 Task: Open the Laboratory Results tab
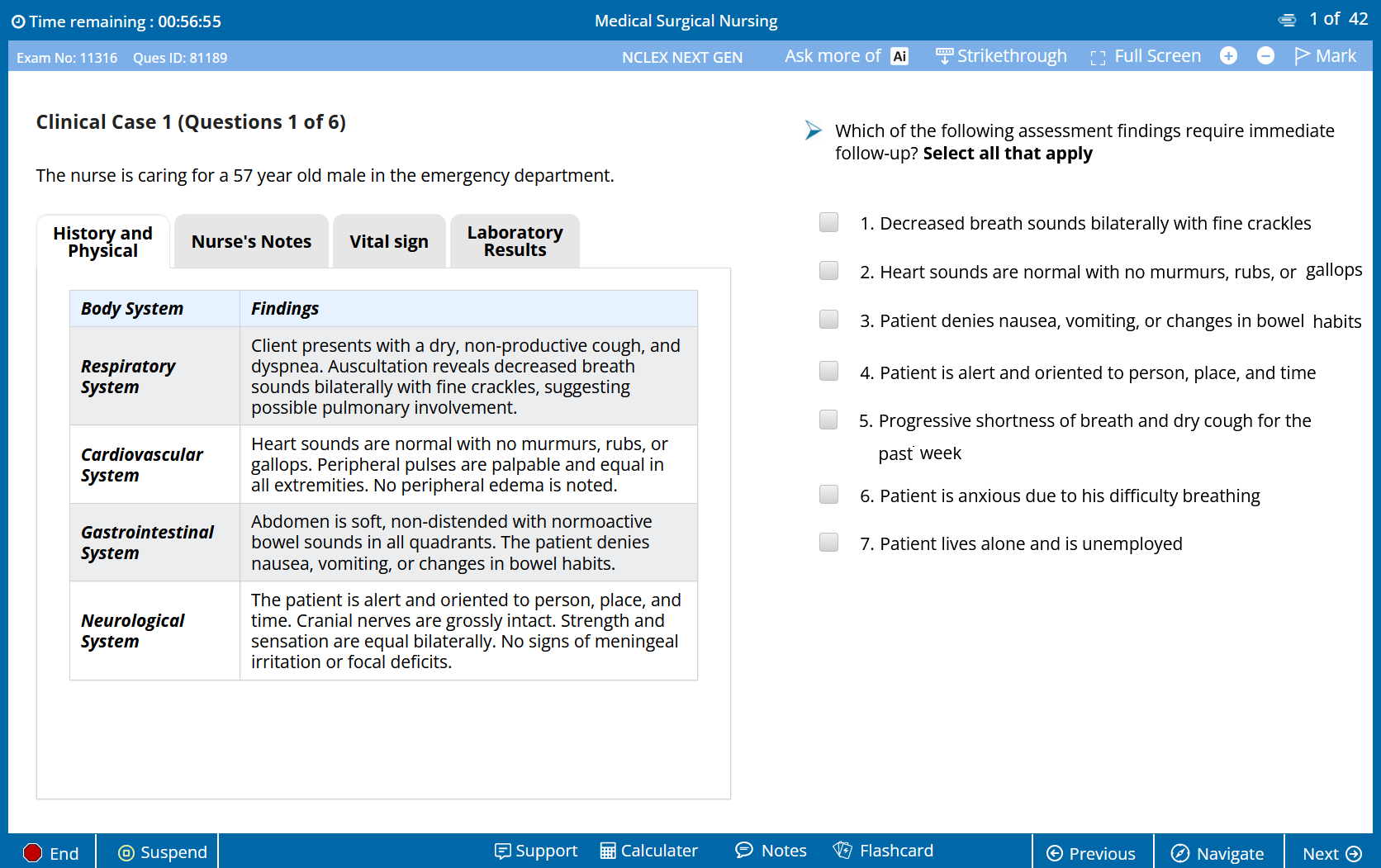(x=515, y=241)
